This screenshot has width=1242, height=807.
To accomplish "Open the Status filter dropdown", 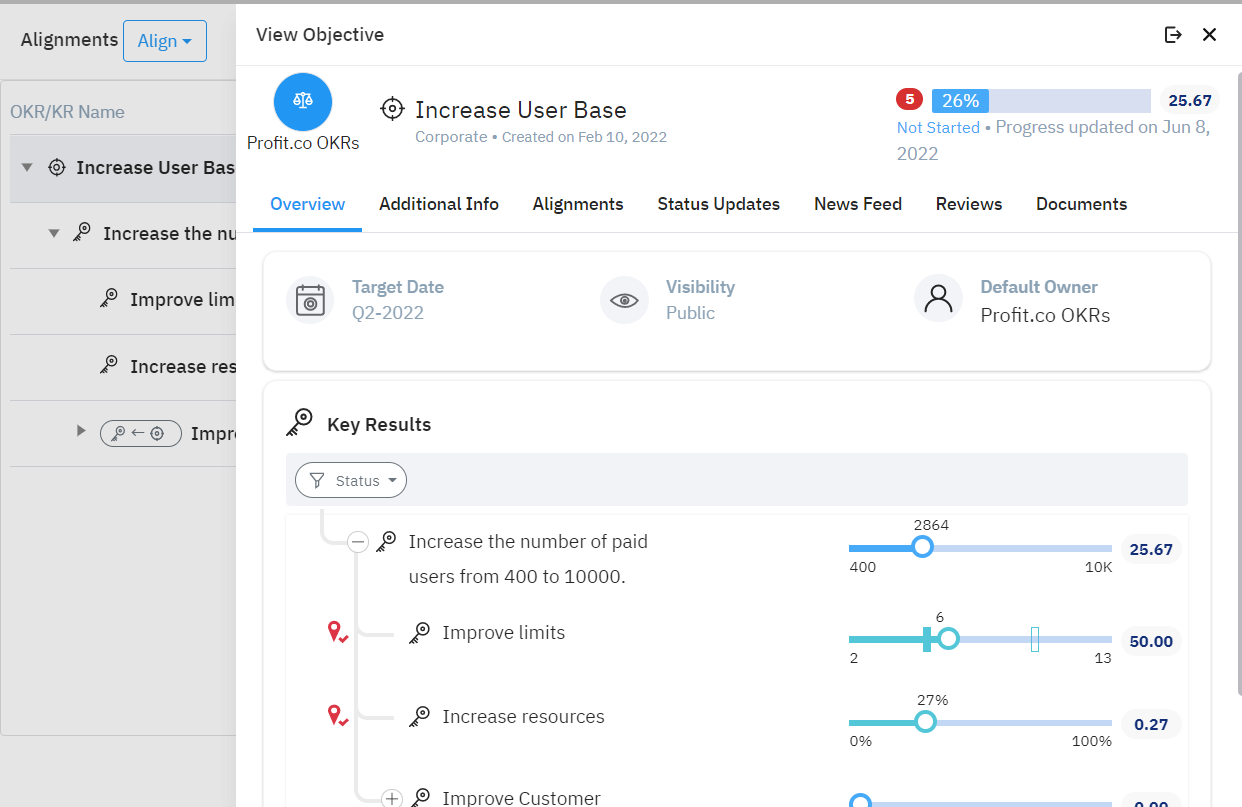I will (351, 481).
